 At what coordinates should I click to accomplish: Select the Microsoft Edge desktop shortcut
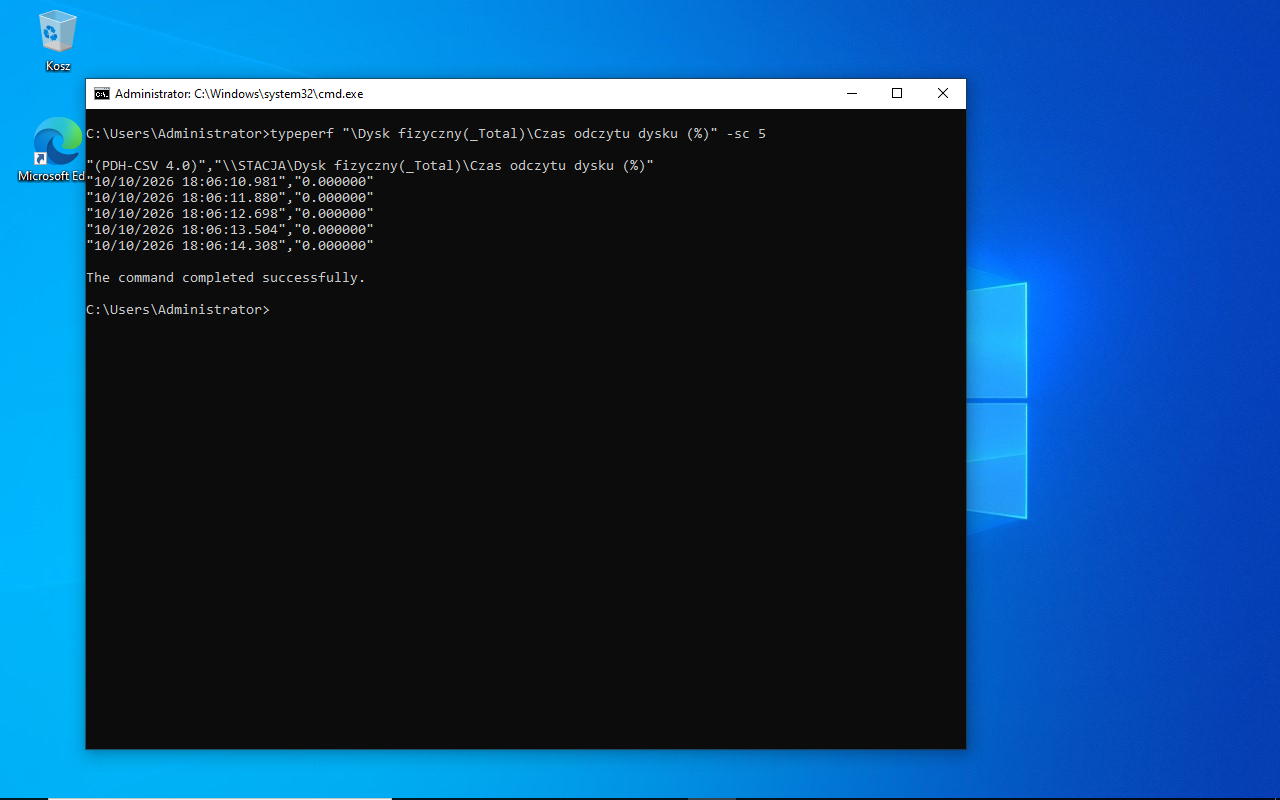(57, 150)
